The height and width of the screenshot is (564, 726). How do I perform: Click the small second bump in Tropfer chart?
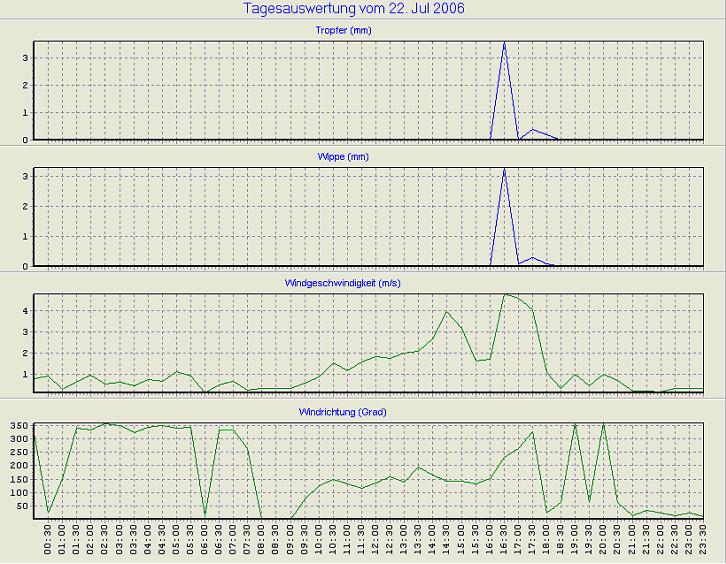(533, 130)
